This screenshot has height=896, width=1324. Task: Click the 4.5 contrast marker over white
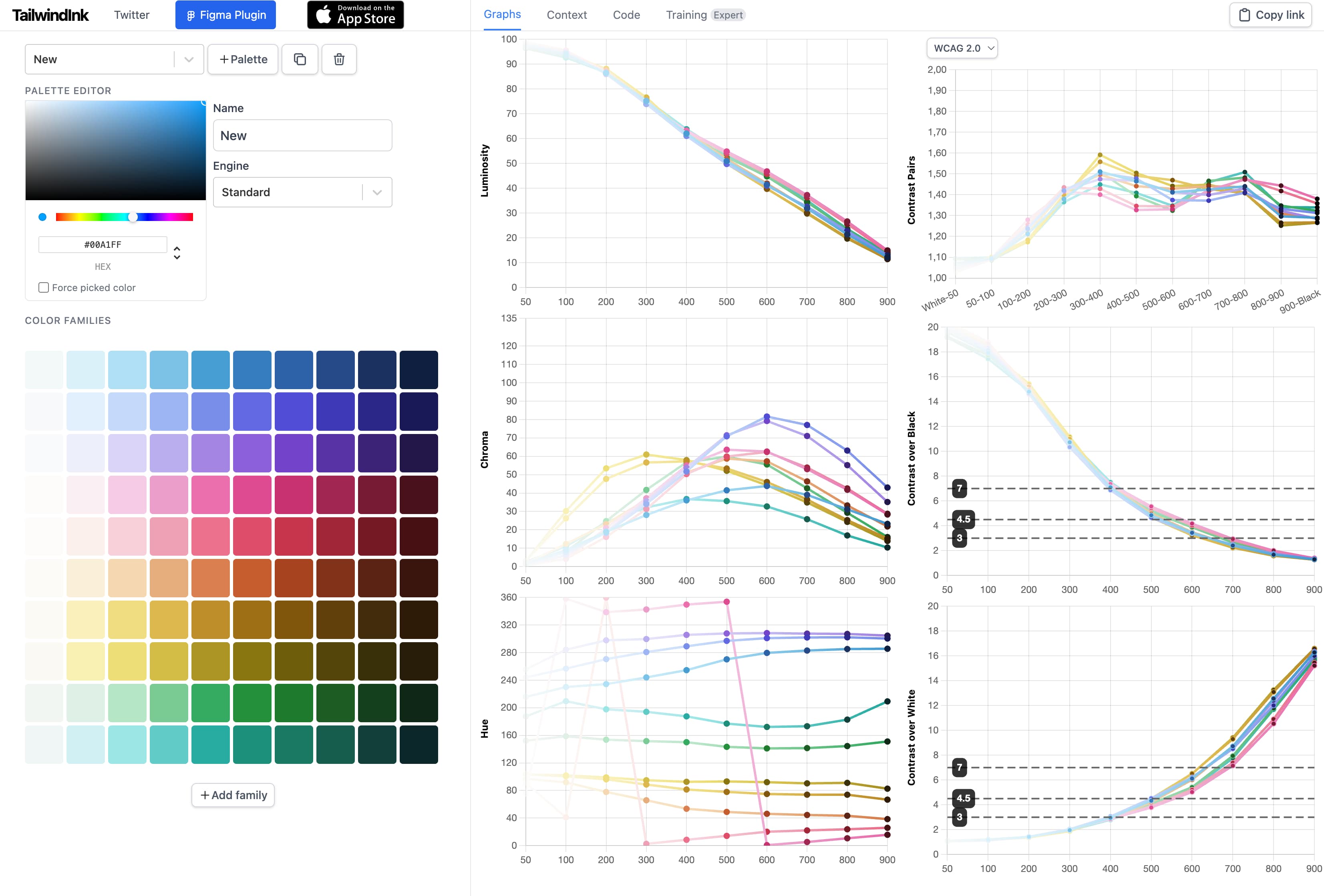click(963, 798)
